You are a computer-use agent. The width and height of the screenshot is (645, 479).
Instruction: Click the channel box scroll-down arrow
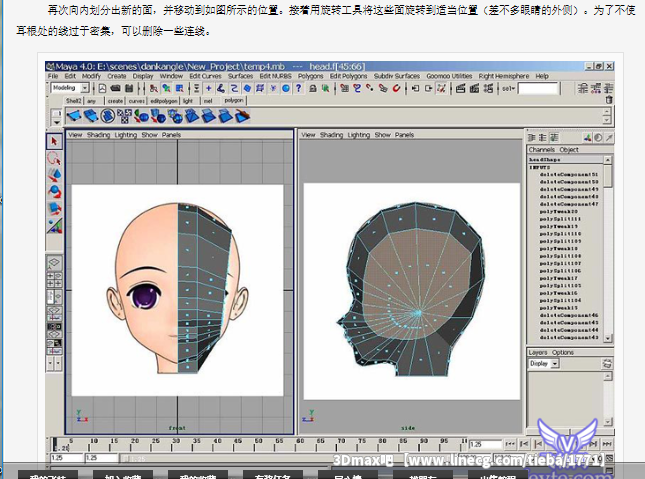point(608,338)
